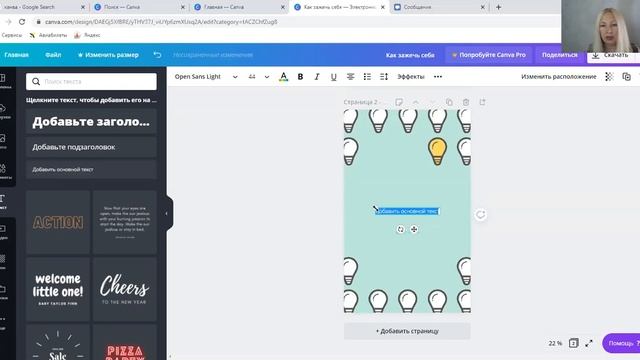
Task: Click the Попробуйте Canva Pro button
Action: point(489,55)
